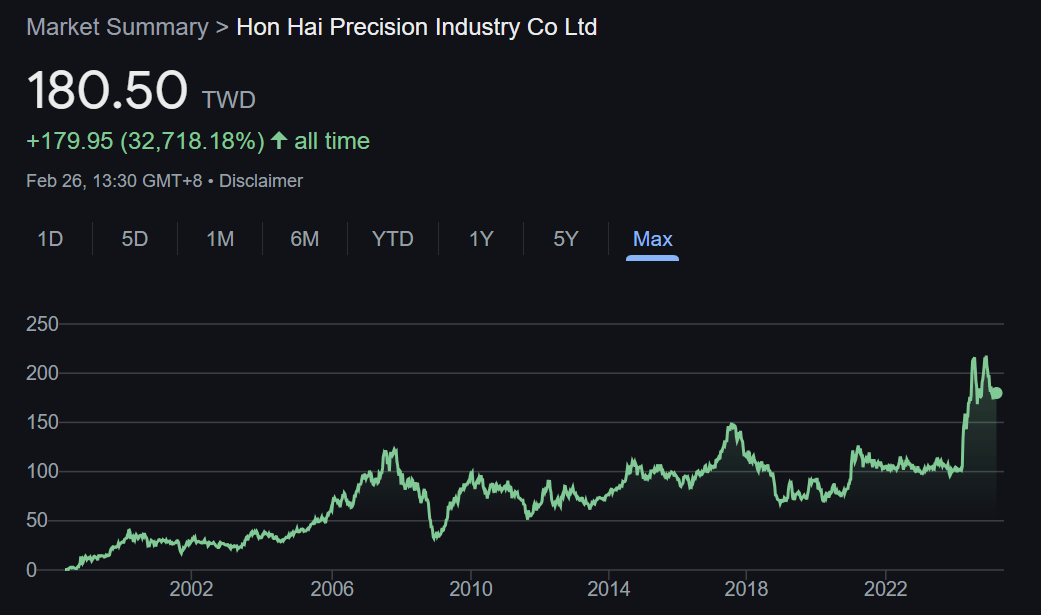Image resolution: width=1041 pixels, height=615 pixels.
Task: Select the 5D range tab
Action: point(135,239)
